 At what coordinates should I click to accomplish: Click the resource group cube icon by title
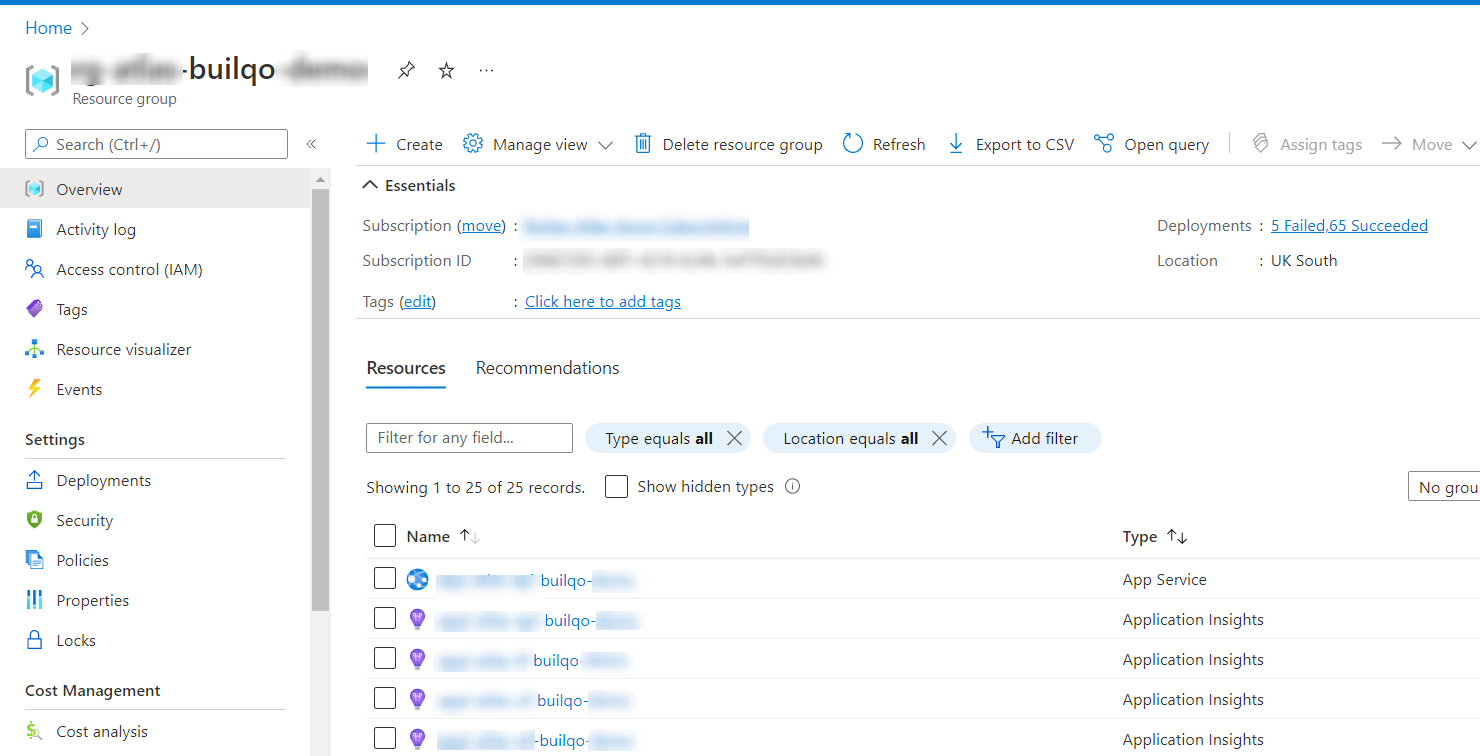point(43,79)
